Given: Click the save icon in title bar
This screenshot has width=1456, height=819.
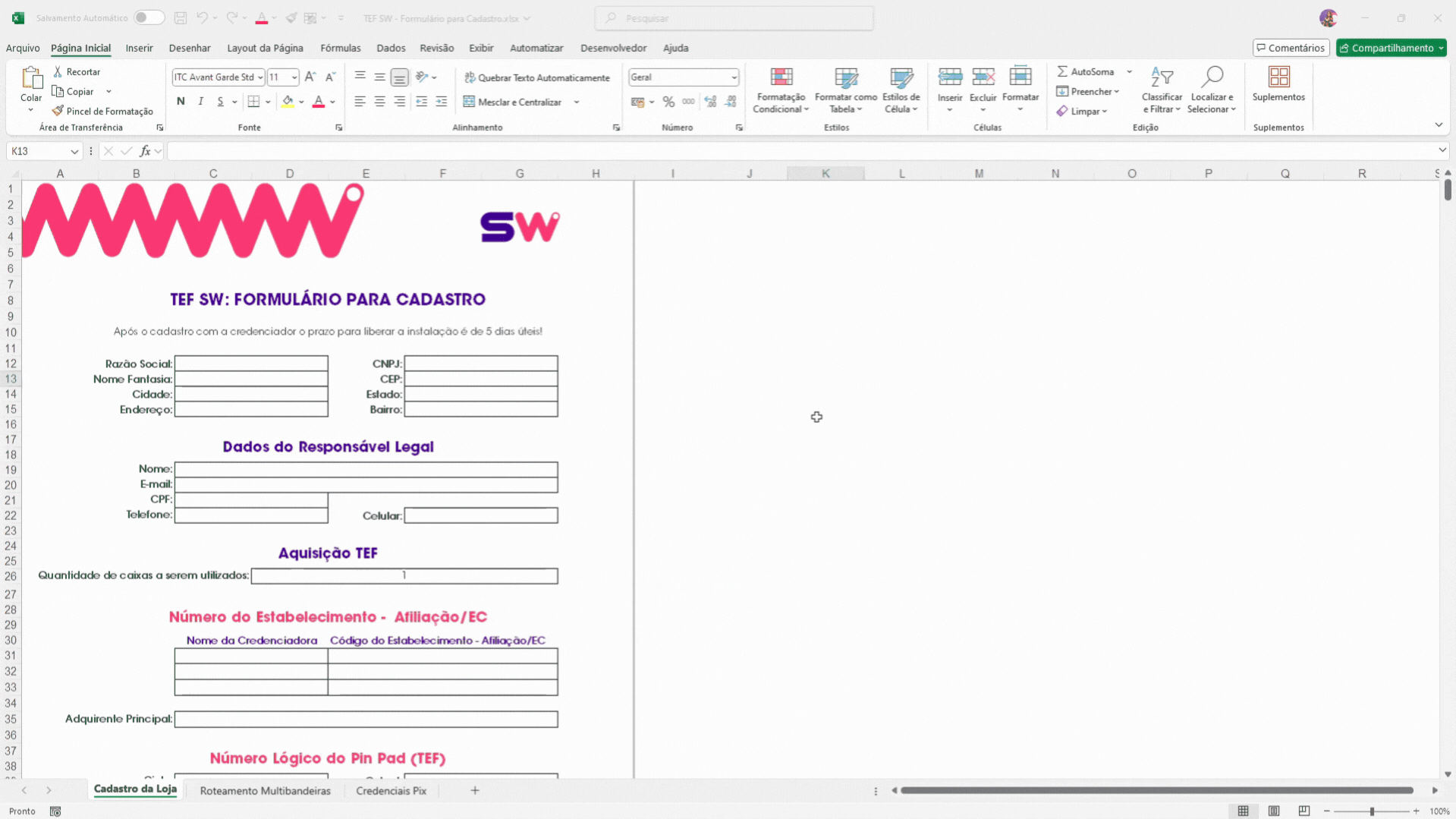Looking at the screenshot, I should point(181,17).
